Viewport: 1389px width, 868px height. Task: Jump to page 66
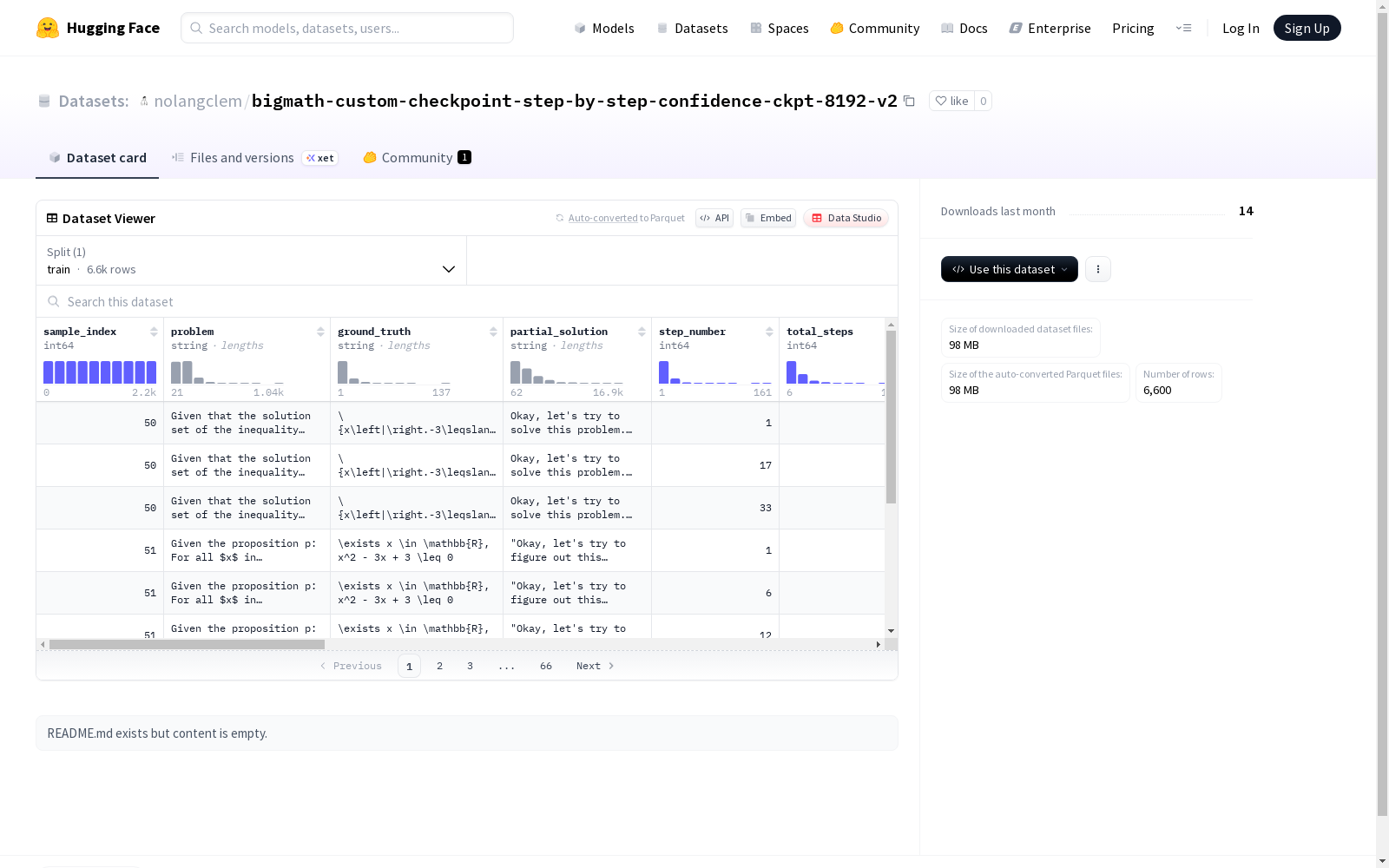546,666
